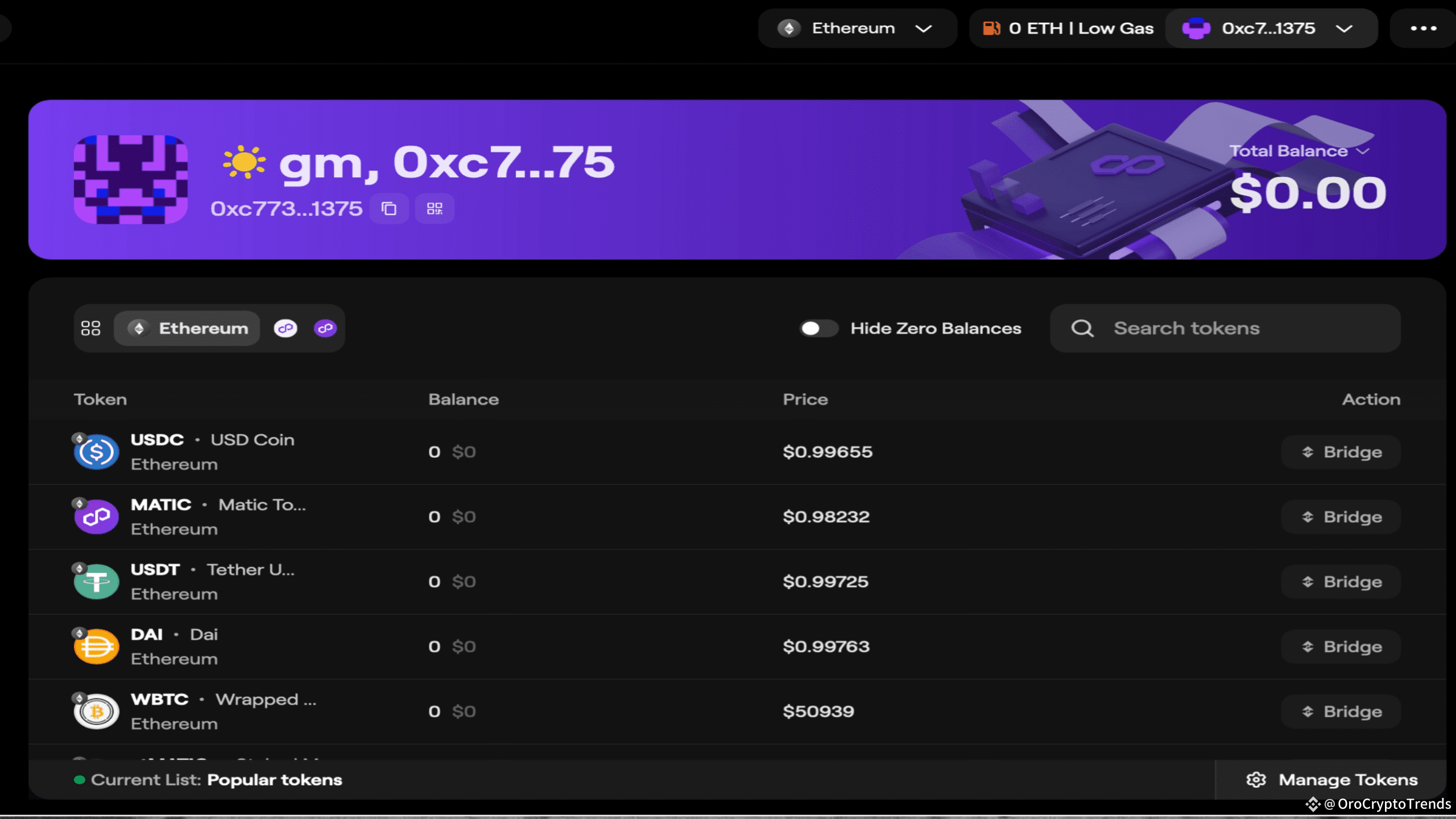Click the pixelated wallet avatar
Image resolution: width=1456 pixels, height=819 pixels.
131,180
